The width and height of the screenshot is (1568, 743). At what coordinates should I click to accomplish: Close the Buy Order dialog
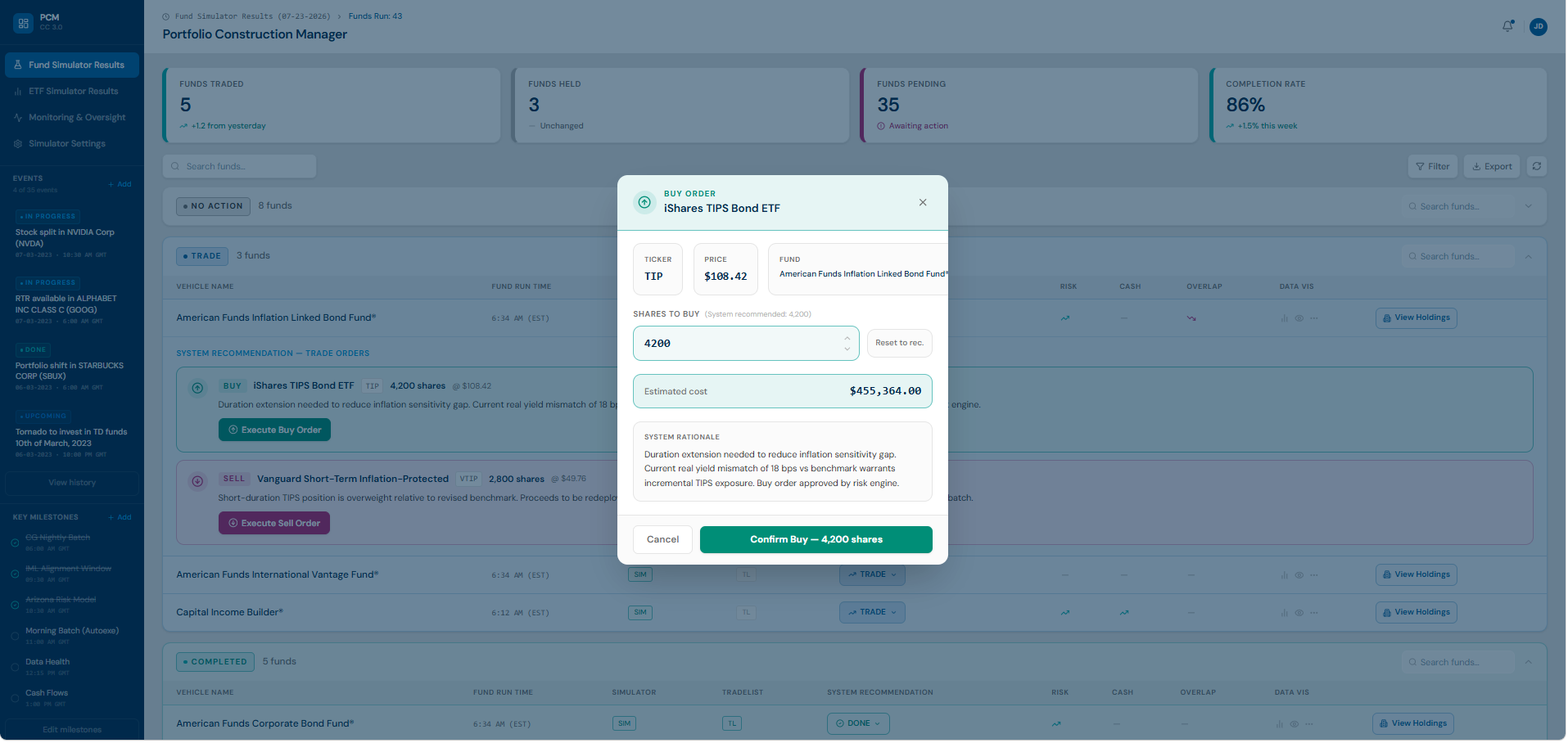[923, 202]
